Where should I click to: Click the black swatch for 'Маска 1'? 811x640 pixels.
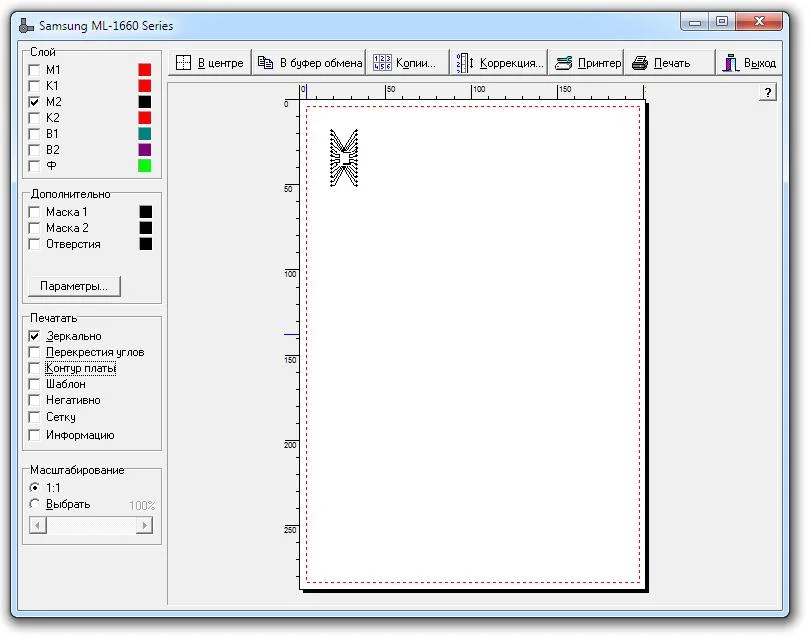(146, 212)
